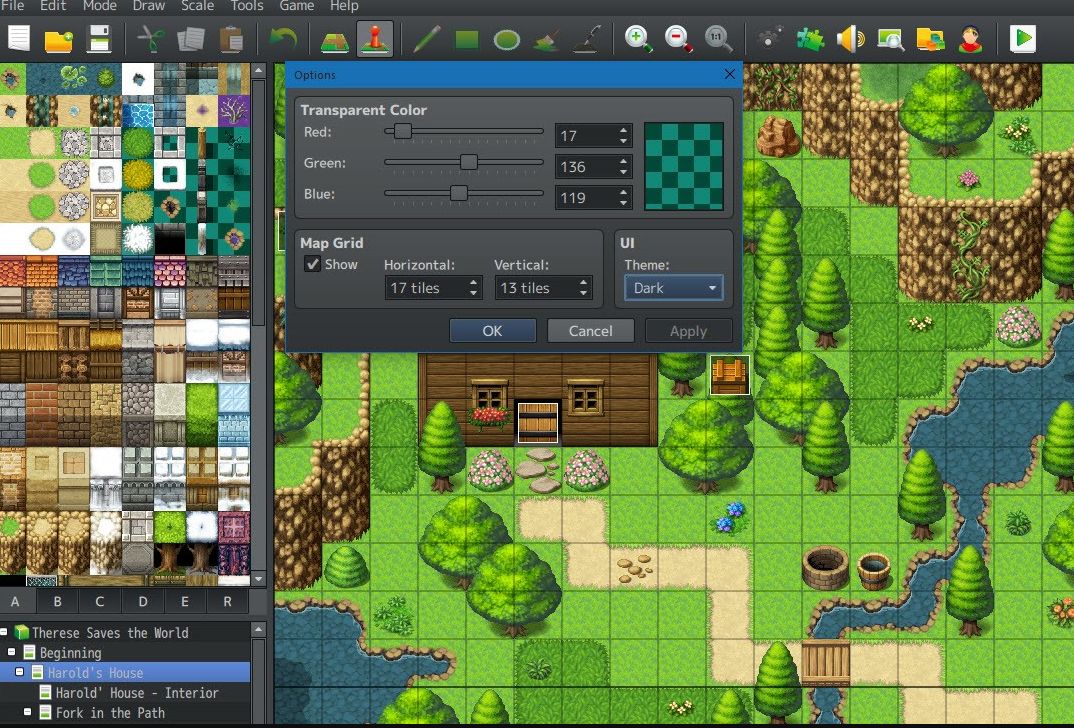Select the Cut scissors icon
The width and height of the screenshot is (1074, 728).
point(150,39)
